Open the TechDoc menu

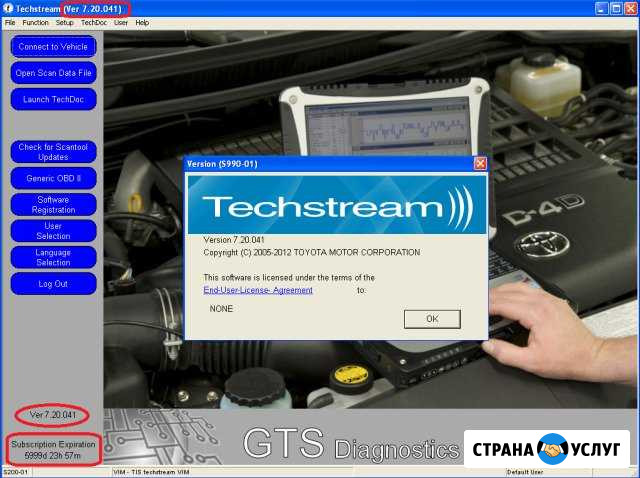(x=93, y=22)
